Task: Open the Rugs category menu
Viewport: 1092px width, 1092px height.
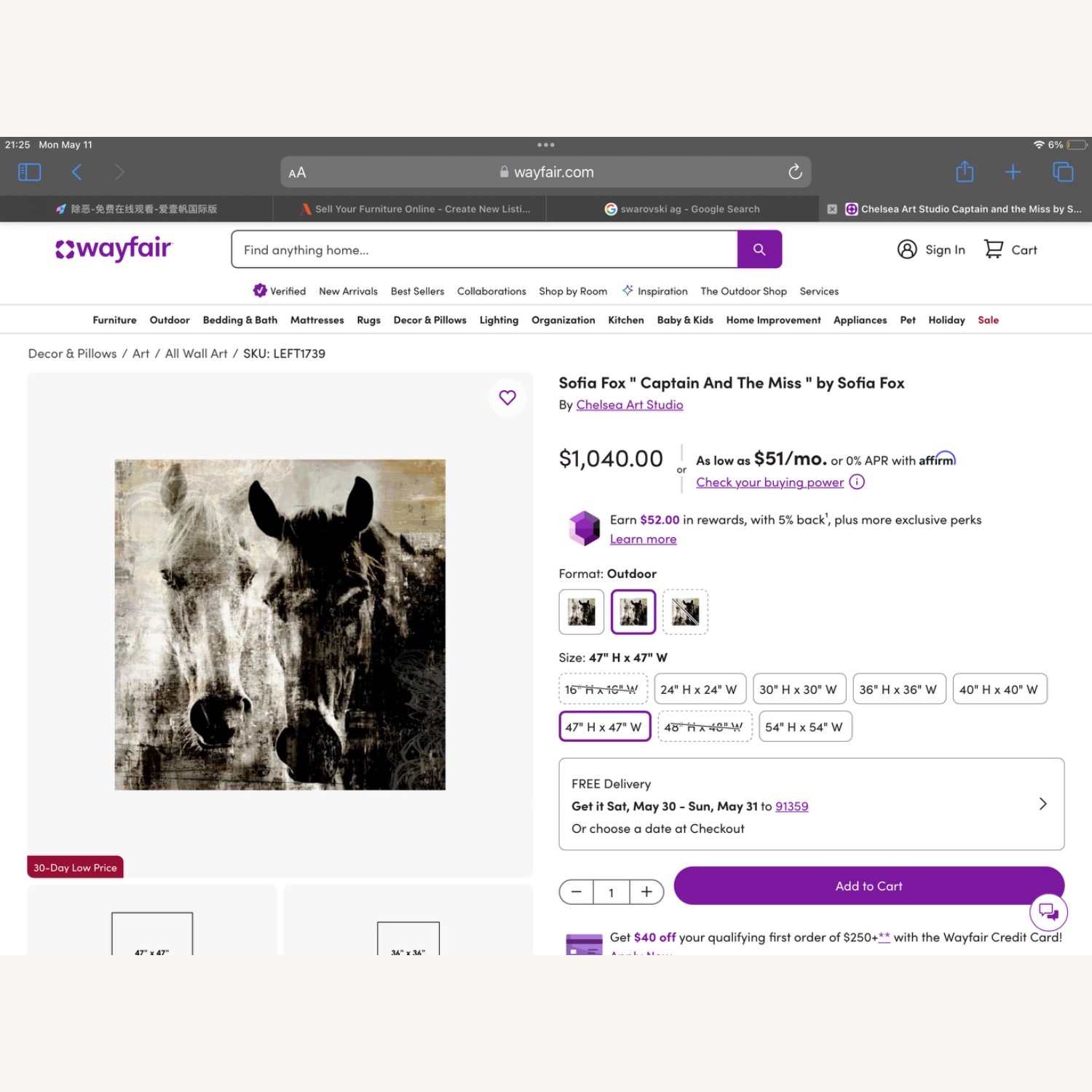Action: point(369,320)
